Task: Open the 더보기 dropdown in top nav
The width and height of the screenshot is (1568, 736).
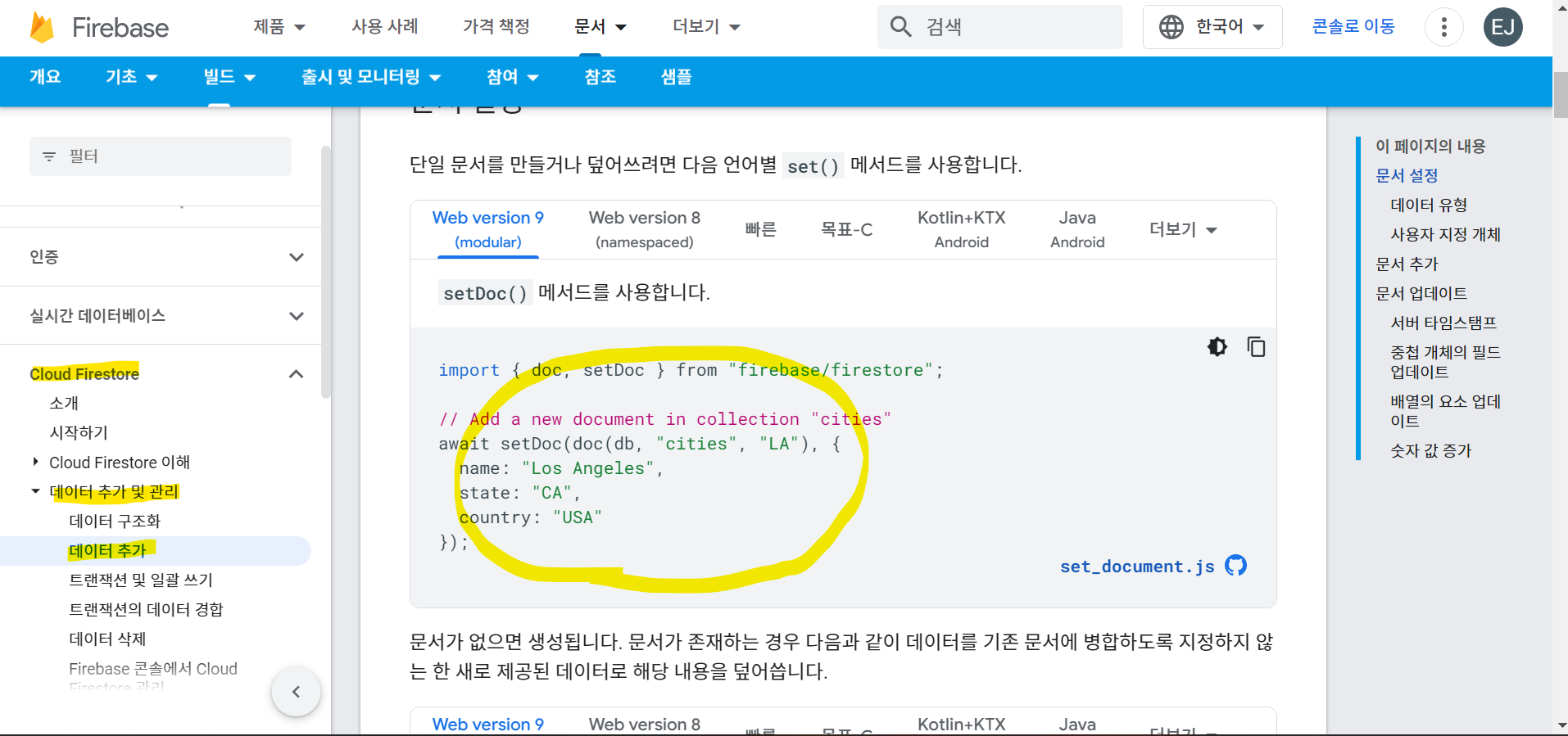Action: point(706,27)
